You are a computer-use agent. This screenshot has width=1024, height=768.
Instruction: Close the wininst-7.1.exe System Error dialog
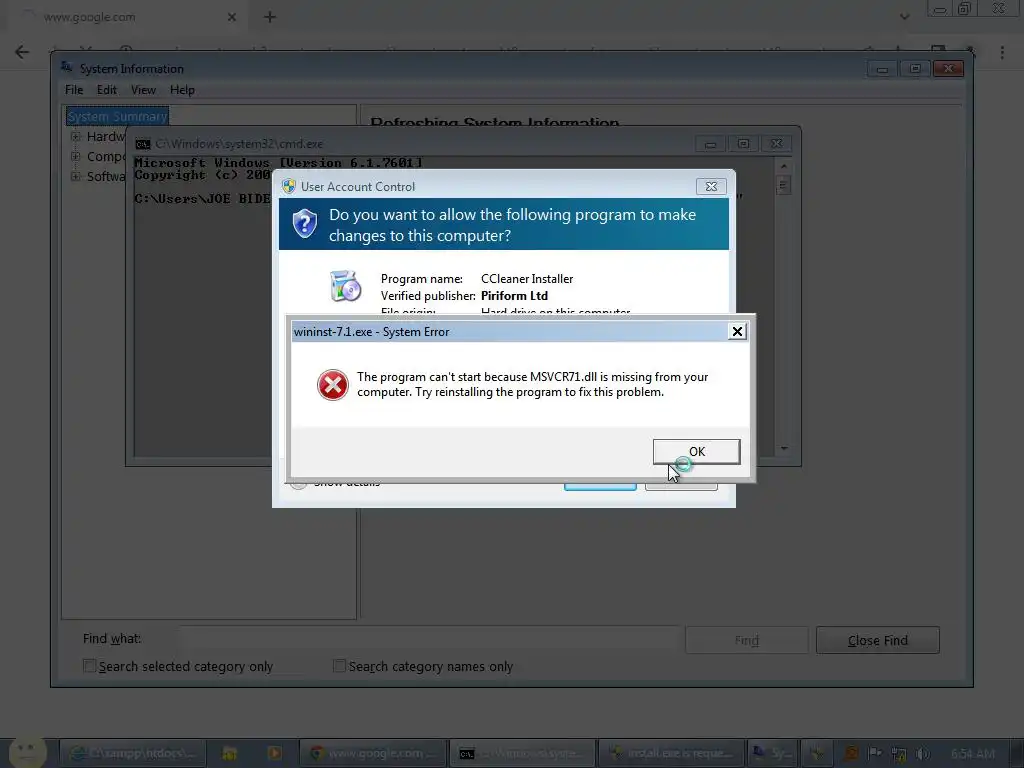pos(737,332)
